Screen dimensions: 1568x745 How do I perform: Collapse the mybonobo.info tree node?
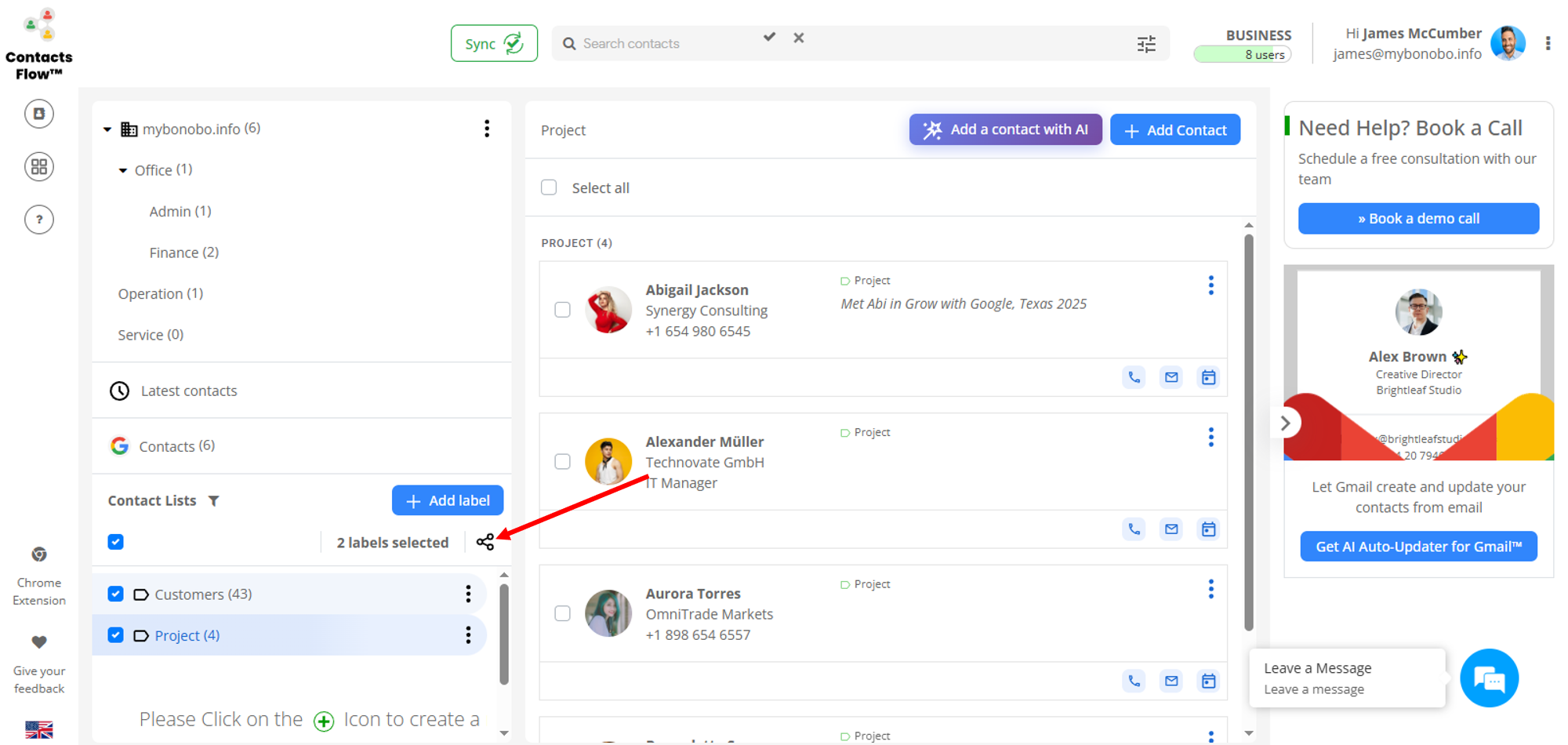click(x=107, y=129)
